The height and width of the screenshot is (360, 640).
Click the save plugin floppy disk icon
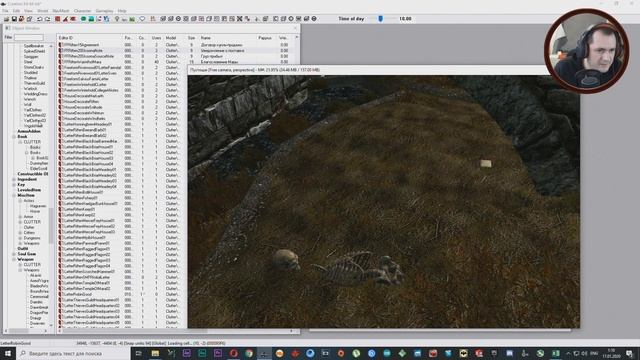pos(14,19)
